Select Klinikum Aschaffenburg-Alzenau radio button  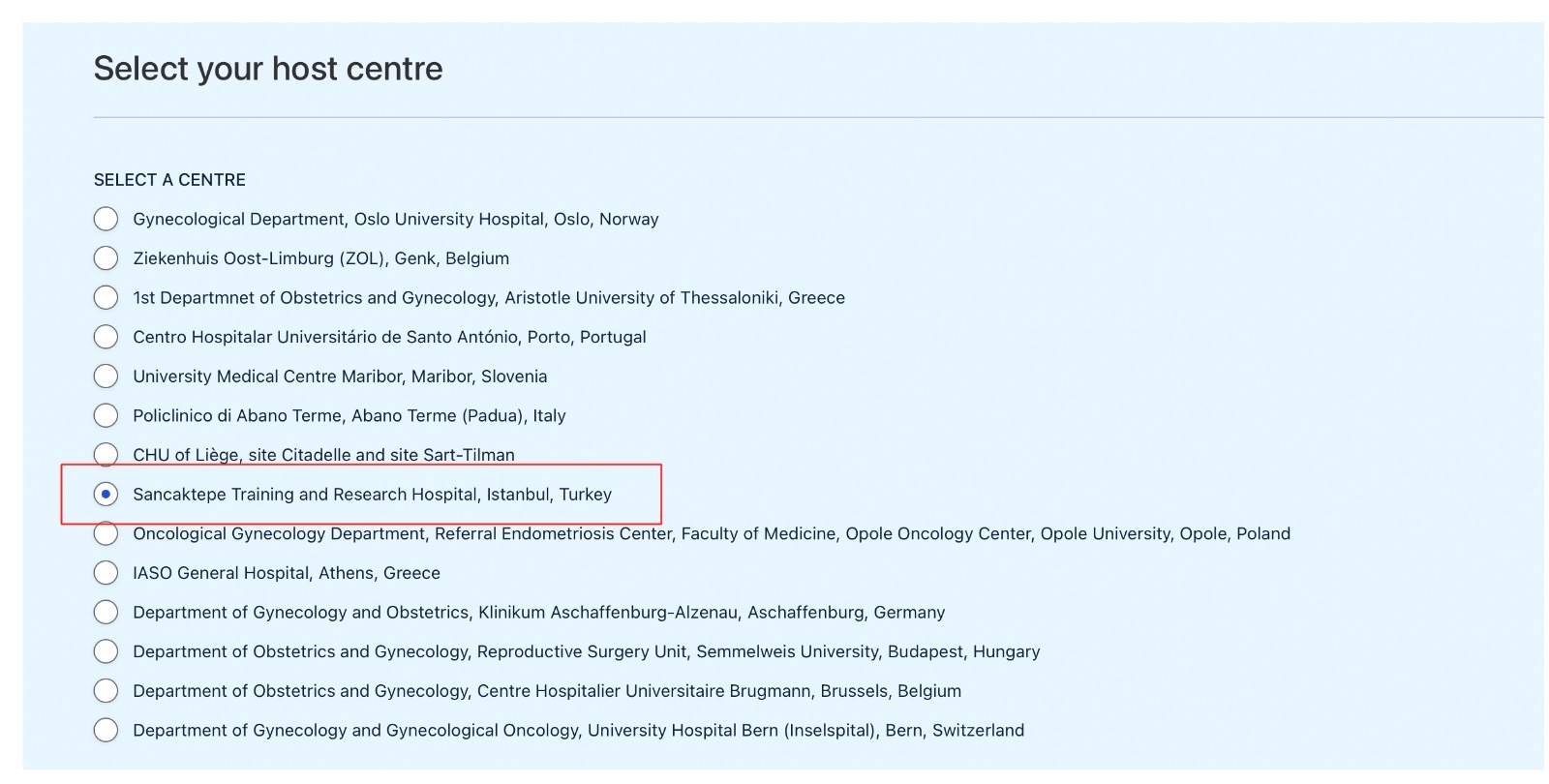(x=106, y=612)
